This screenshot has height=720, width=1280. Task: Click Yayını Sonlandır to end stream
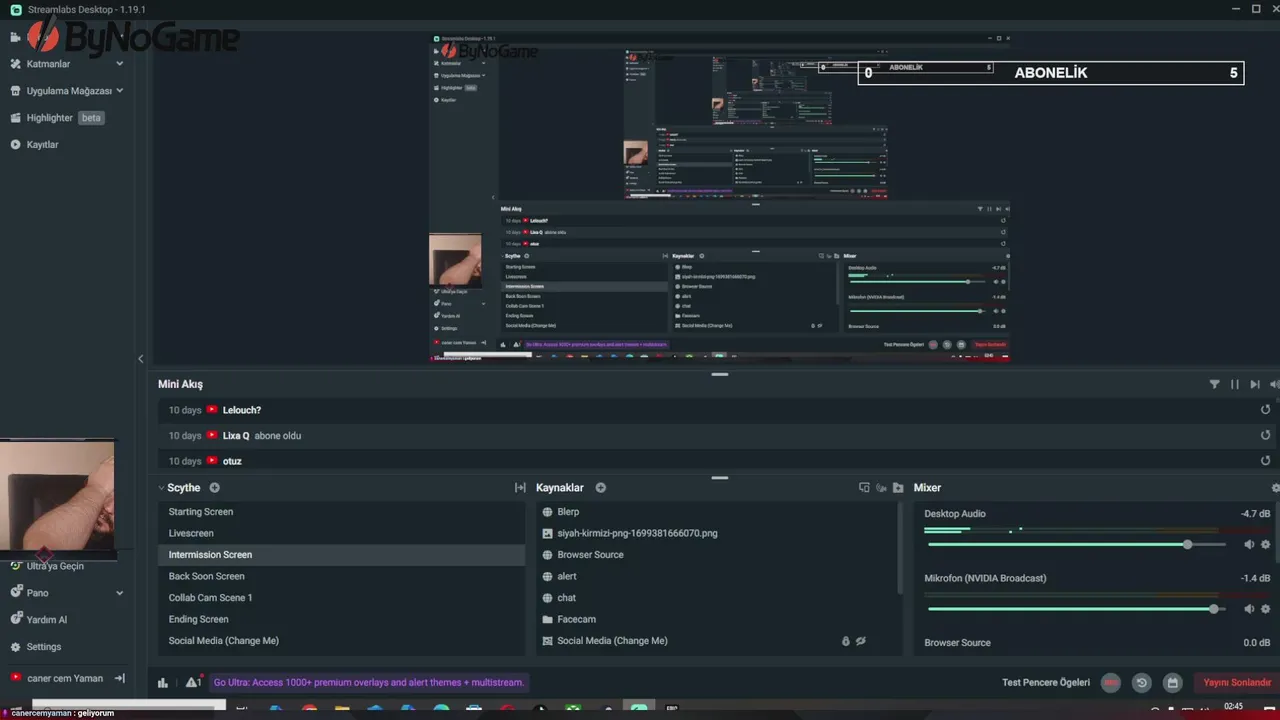(1237, 683)
